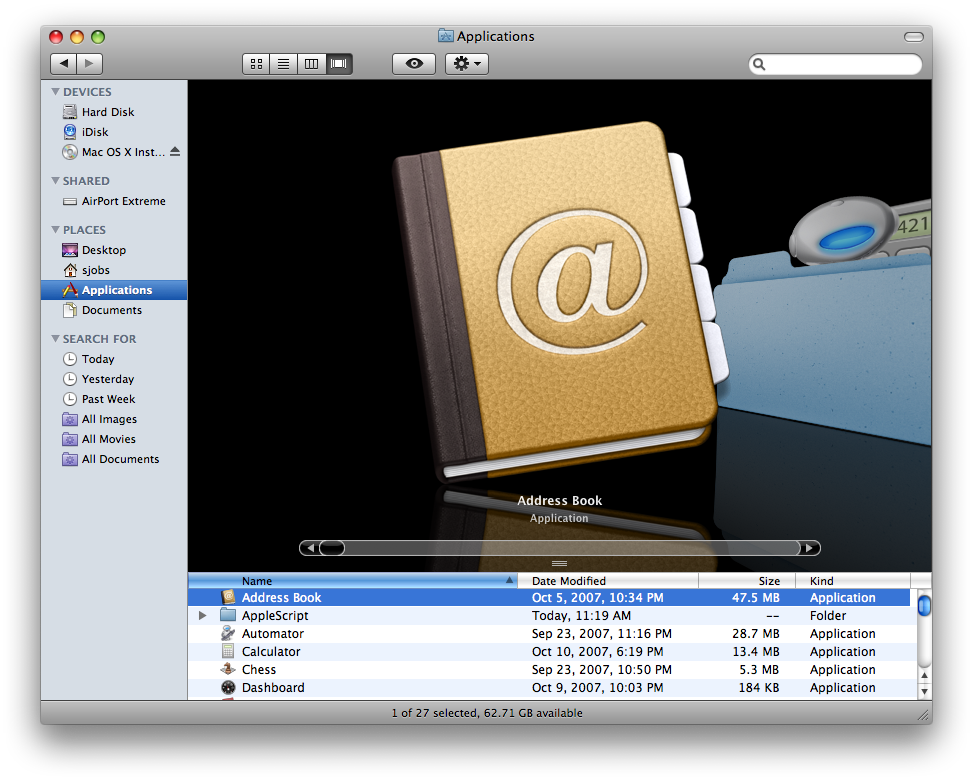Click the Cover Flow scroll right arrow

click(x=809, y=548)
